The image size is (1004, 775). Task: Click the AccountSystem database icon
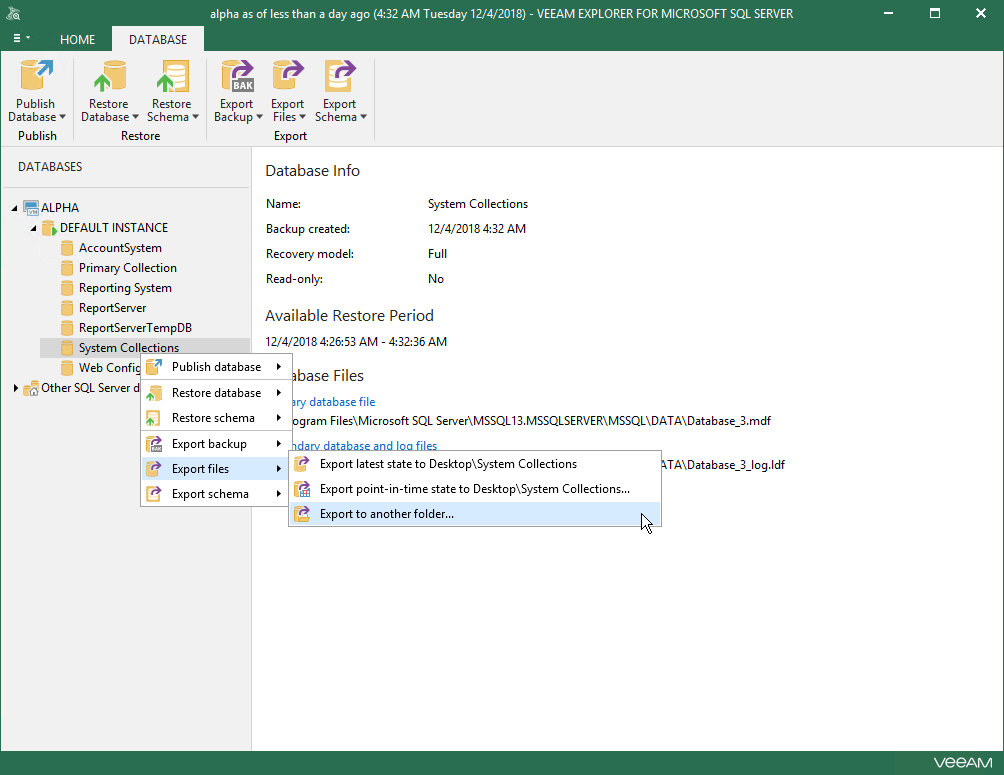point(67,248)
